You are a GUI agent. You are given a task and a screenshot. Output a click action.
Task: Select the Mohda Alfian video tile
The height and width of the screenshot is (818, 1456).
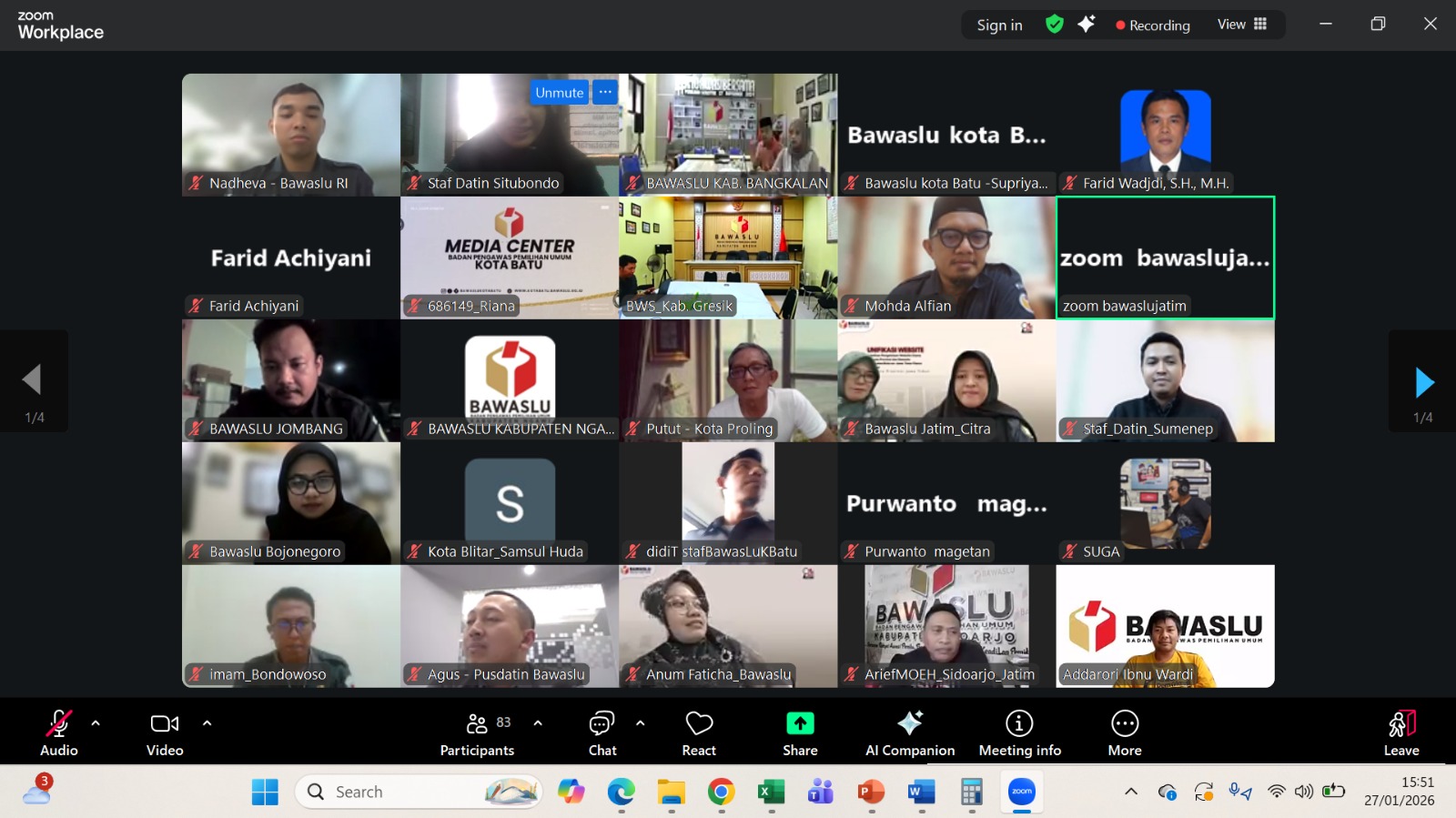click(946, 258)
